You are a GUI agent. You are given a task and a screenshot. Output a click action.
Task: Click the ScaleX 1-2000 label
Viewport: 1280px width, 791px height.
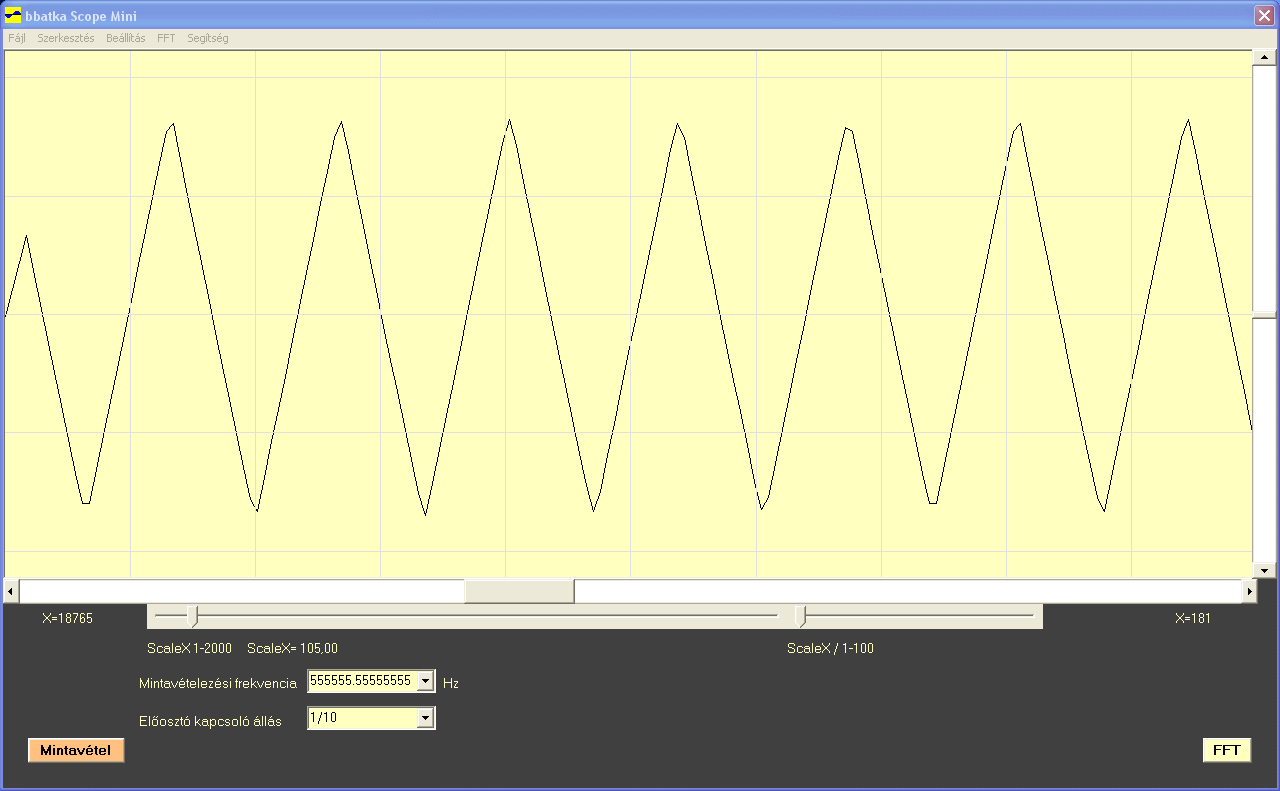point(189,649)
